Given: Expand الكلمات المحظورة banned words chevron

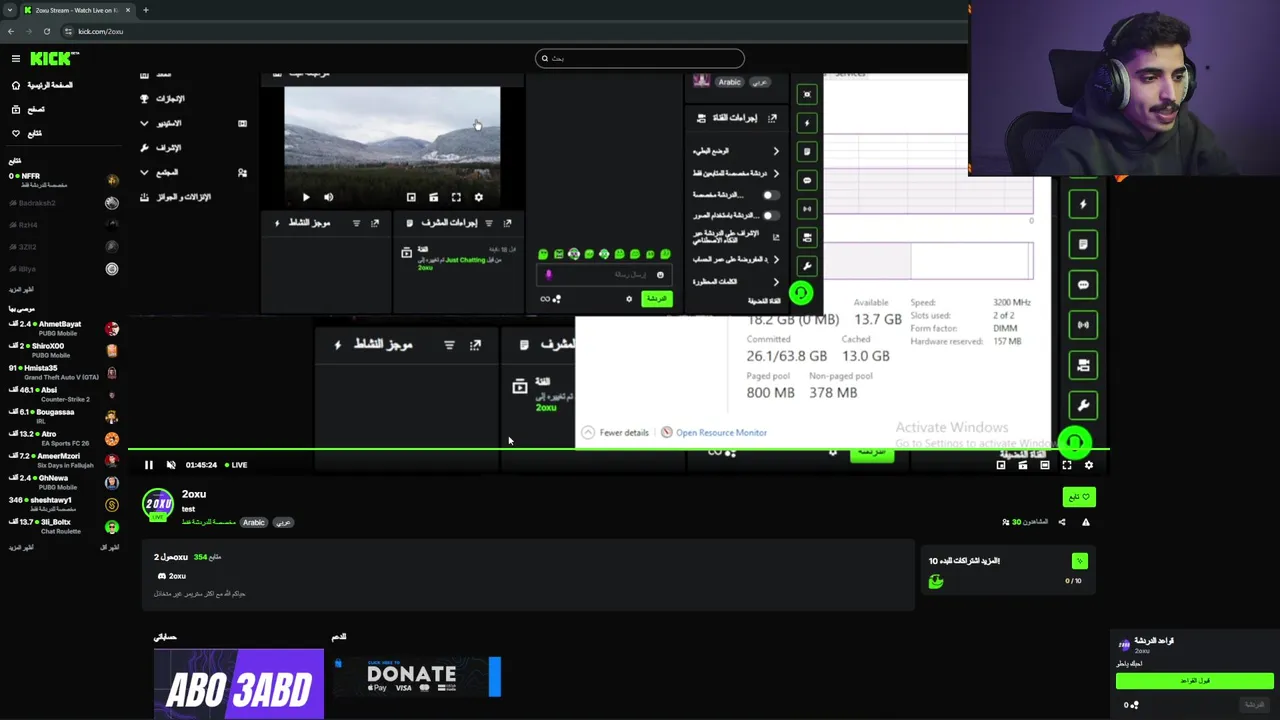Looking at the screenshot, I should (x=775, y=282).
